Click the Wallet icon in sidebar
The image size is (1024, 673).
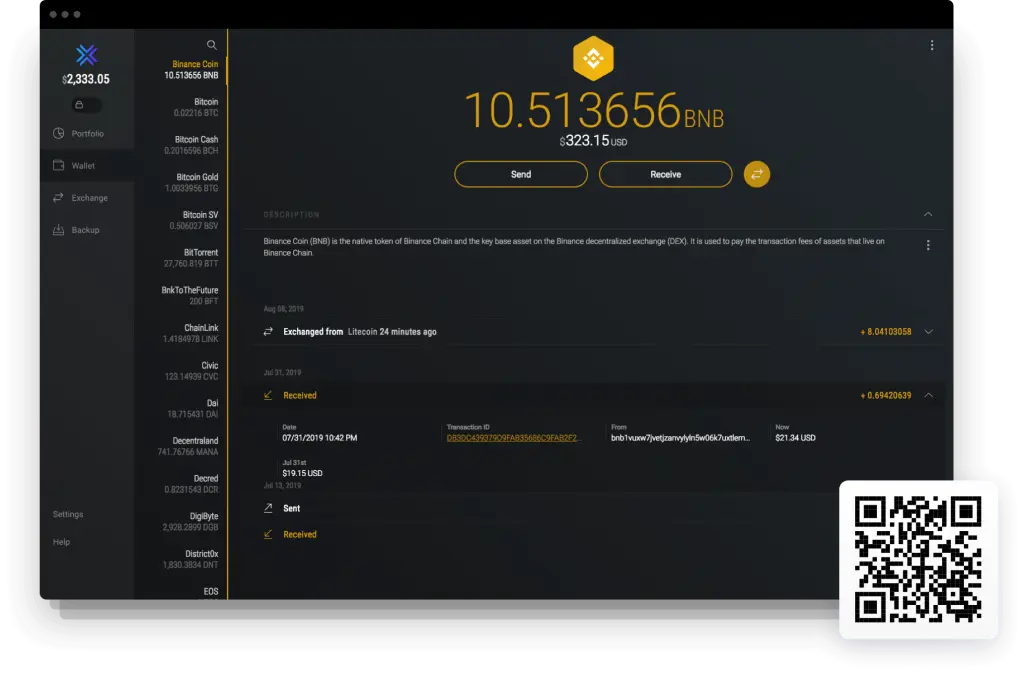tap(59, 165)
